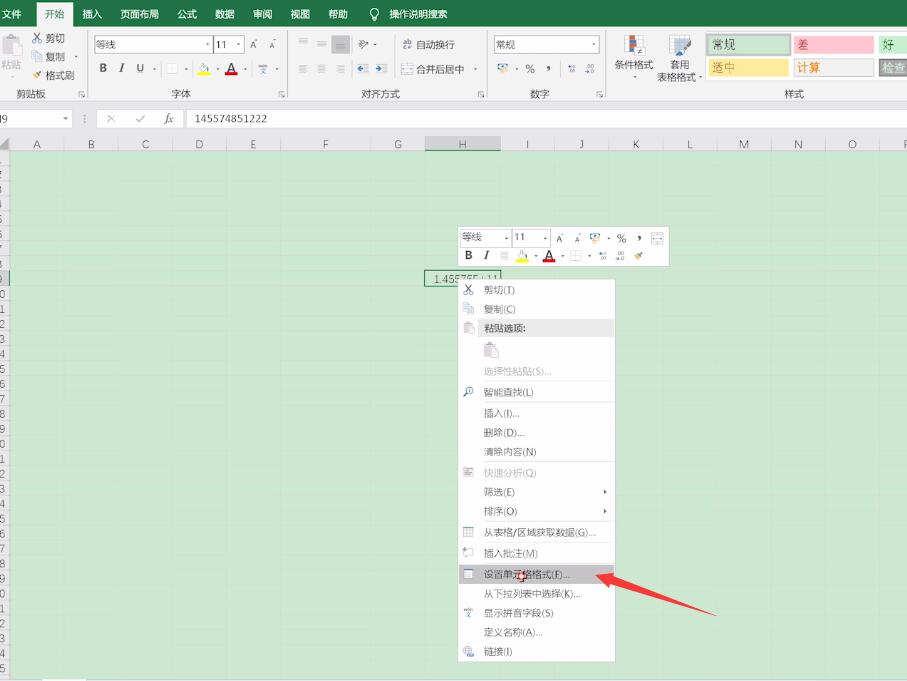This screenshot has width=907, height=681.
Task: Toggle Wrap Text (自动换行)
Action: click(x=429, y=45)
